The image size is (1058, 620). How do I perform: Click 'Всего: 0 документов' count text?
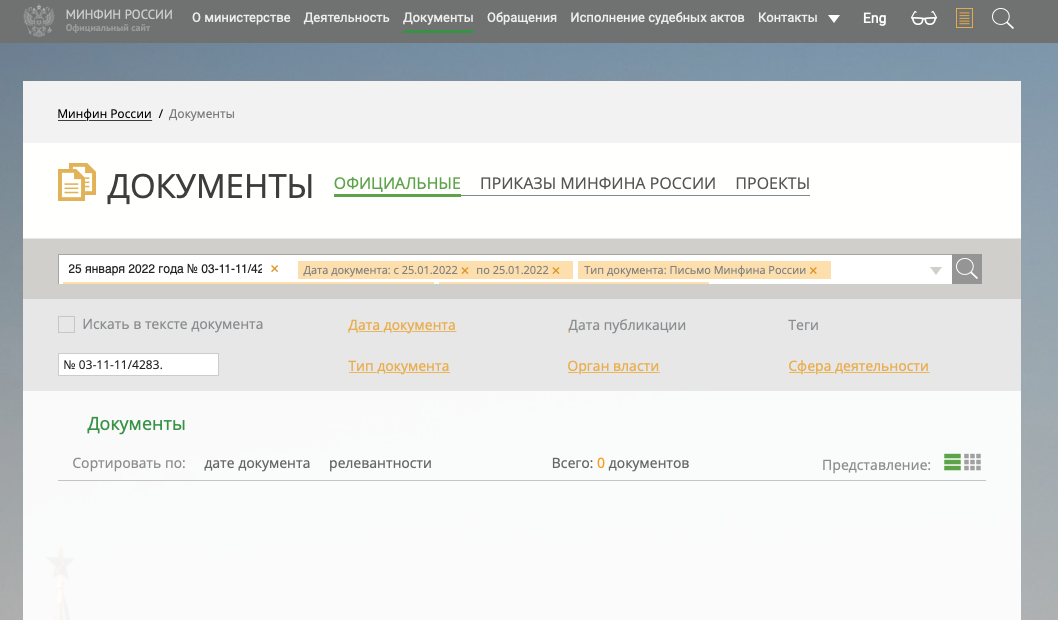click(620, 463)
